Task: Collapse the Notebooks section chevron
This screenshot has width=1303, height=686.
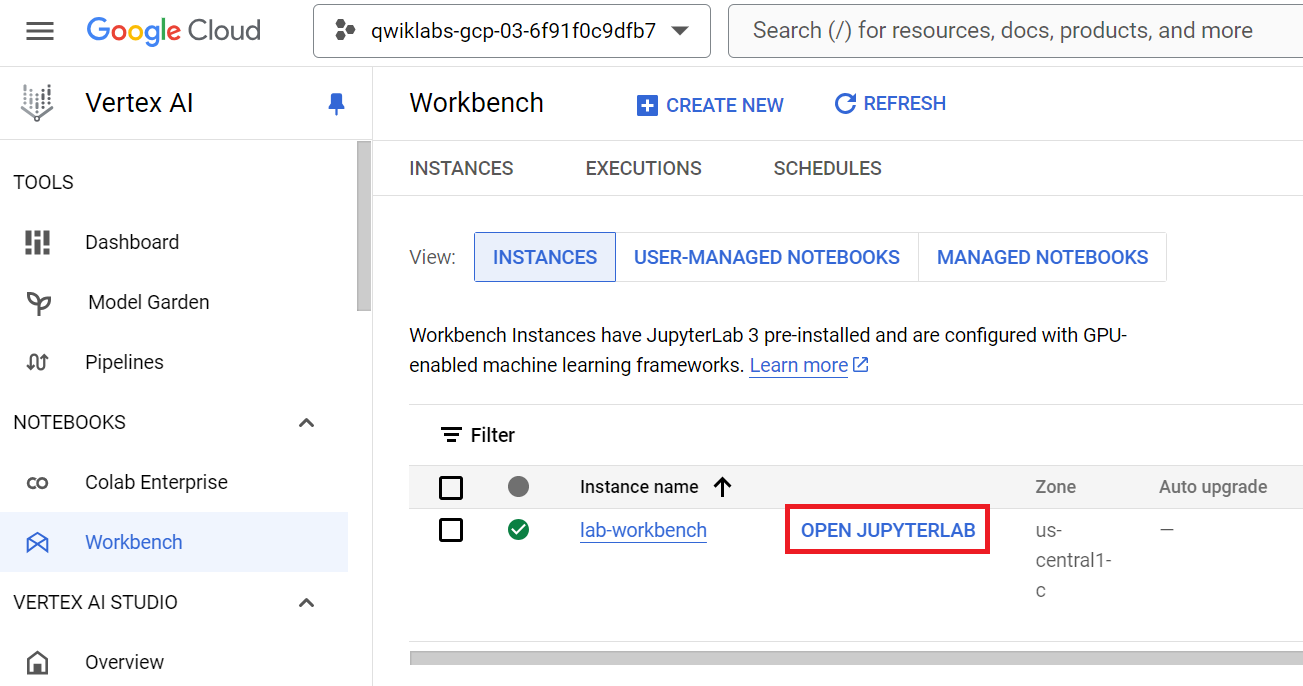Action: coord(307,423)
